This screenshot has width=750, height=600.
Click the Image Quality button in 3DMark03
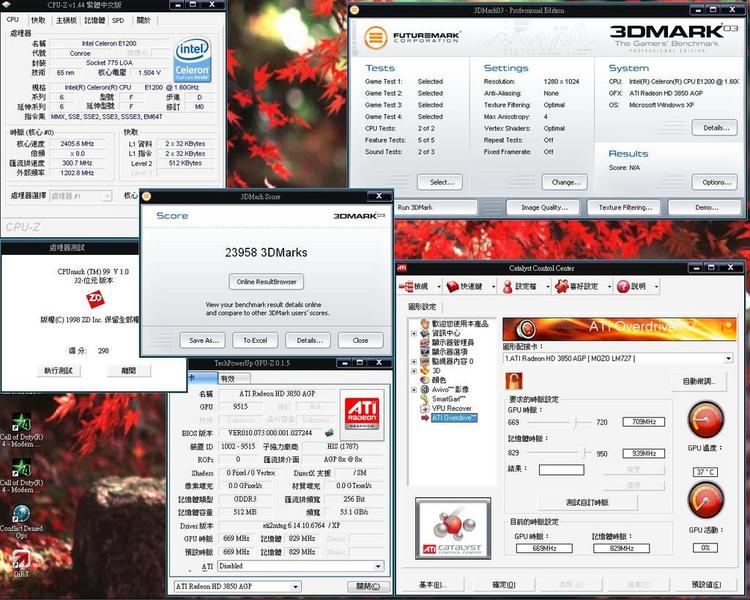(543, 208)
